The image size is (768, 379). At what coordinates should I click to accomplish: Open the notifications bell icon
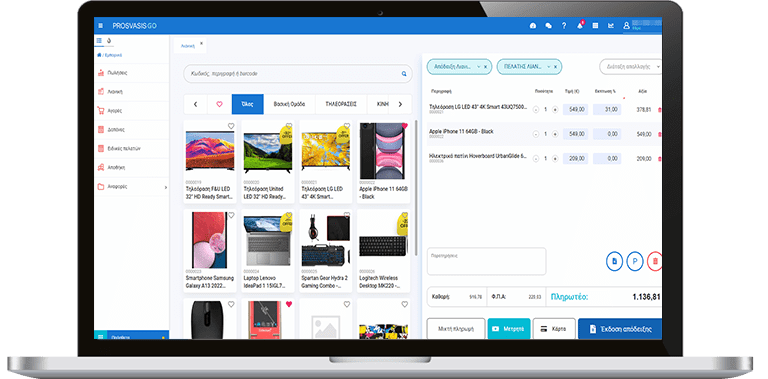point(580,25)
